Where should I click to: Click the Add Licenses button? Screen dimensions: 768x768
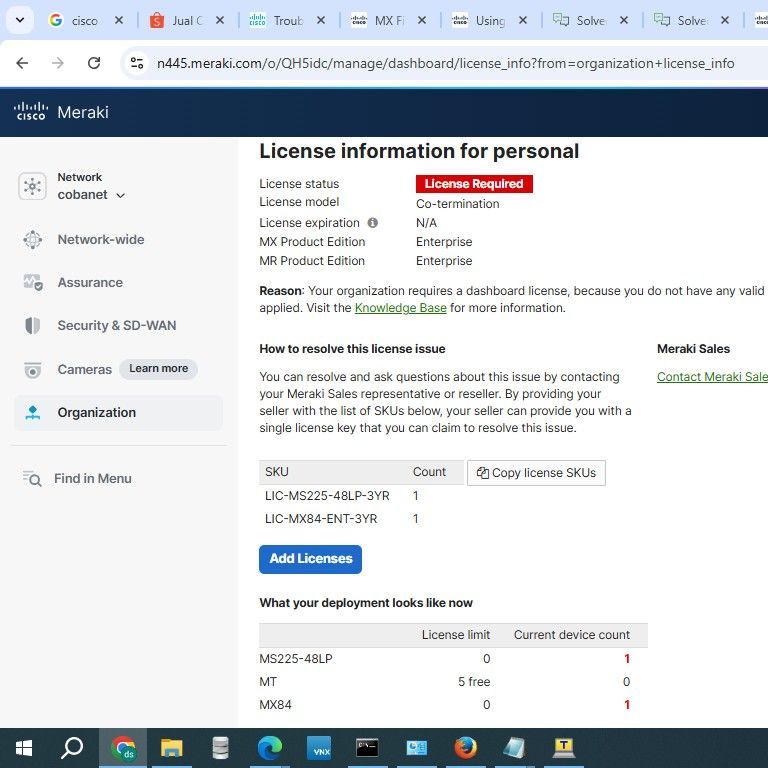tap(310, 559)
